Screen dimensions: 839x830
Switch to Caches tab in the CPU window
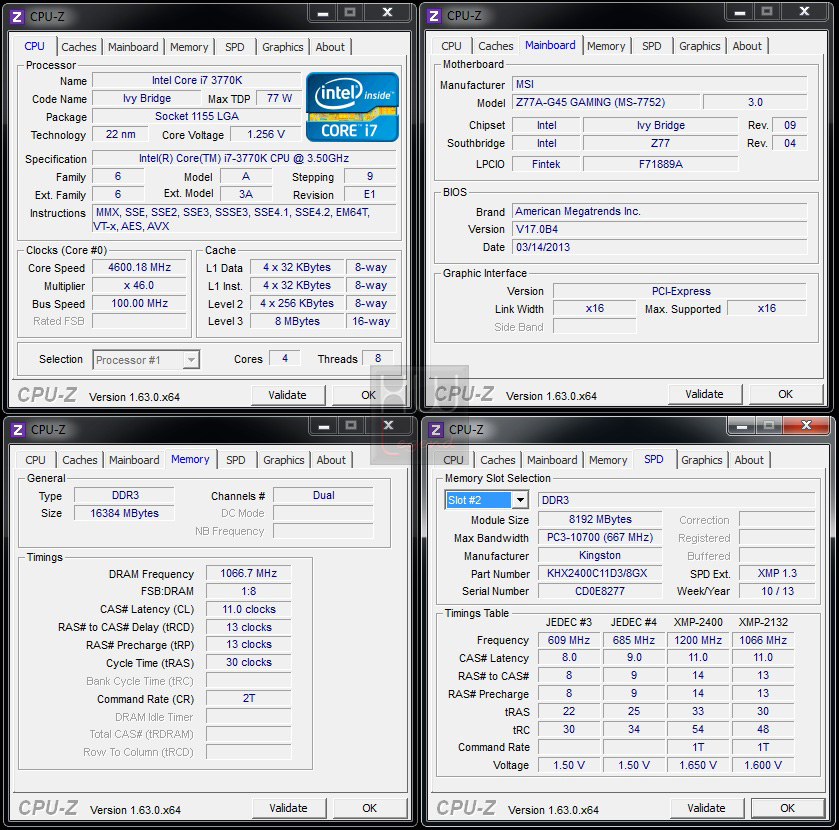pyautogui.click(x=79, y=47)
